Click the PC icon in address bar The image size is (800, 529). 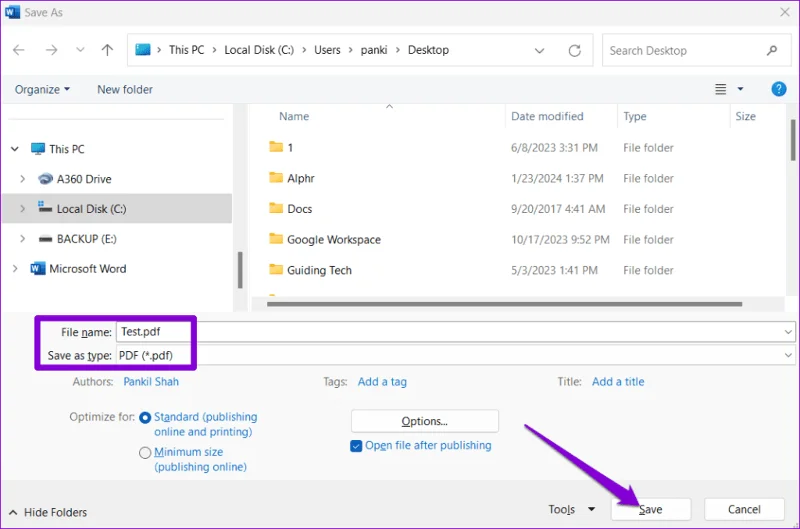(x=143, y=49)
